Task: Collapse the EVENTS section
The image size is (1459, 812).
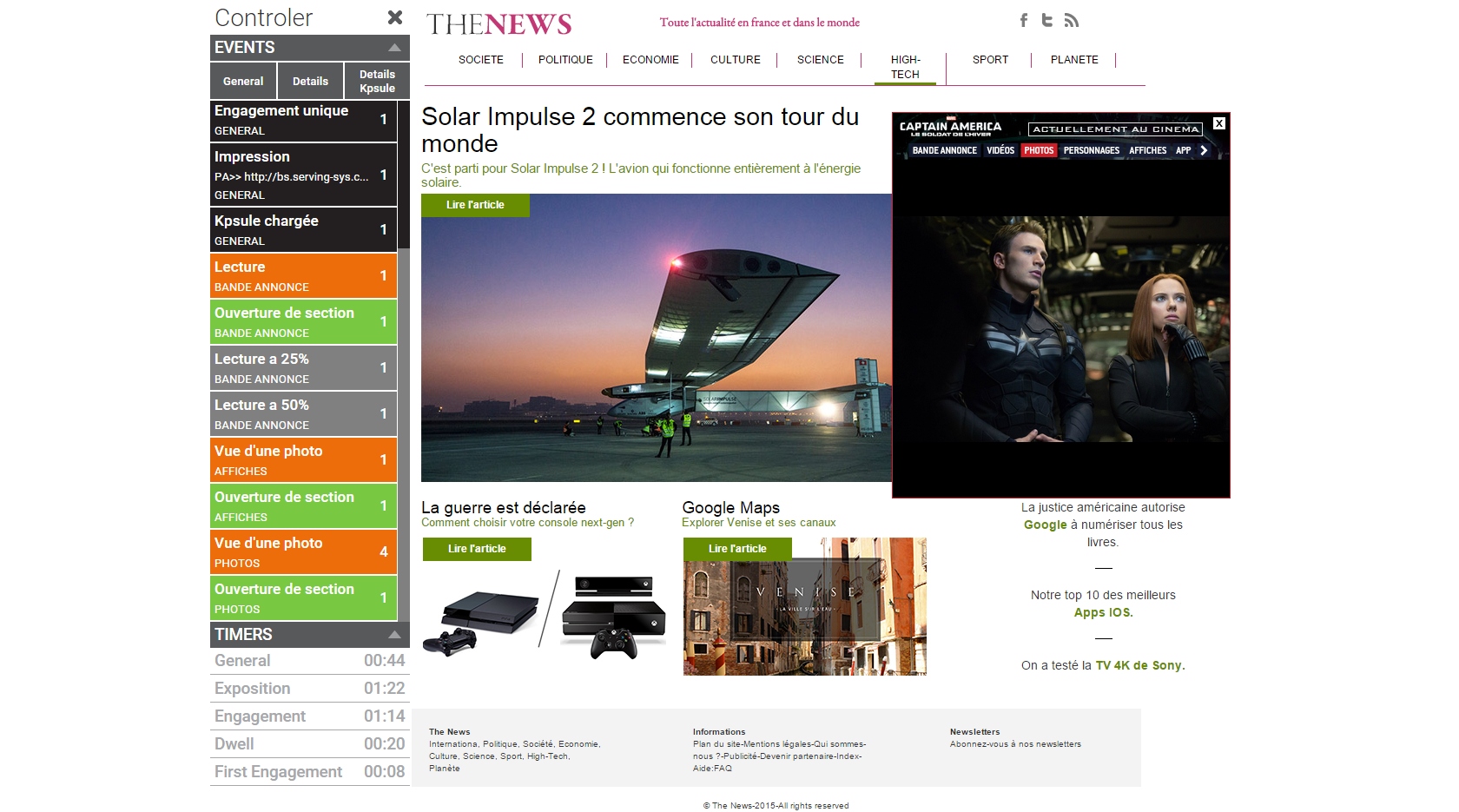Action: (394, 48)
